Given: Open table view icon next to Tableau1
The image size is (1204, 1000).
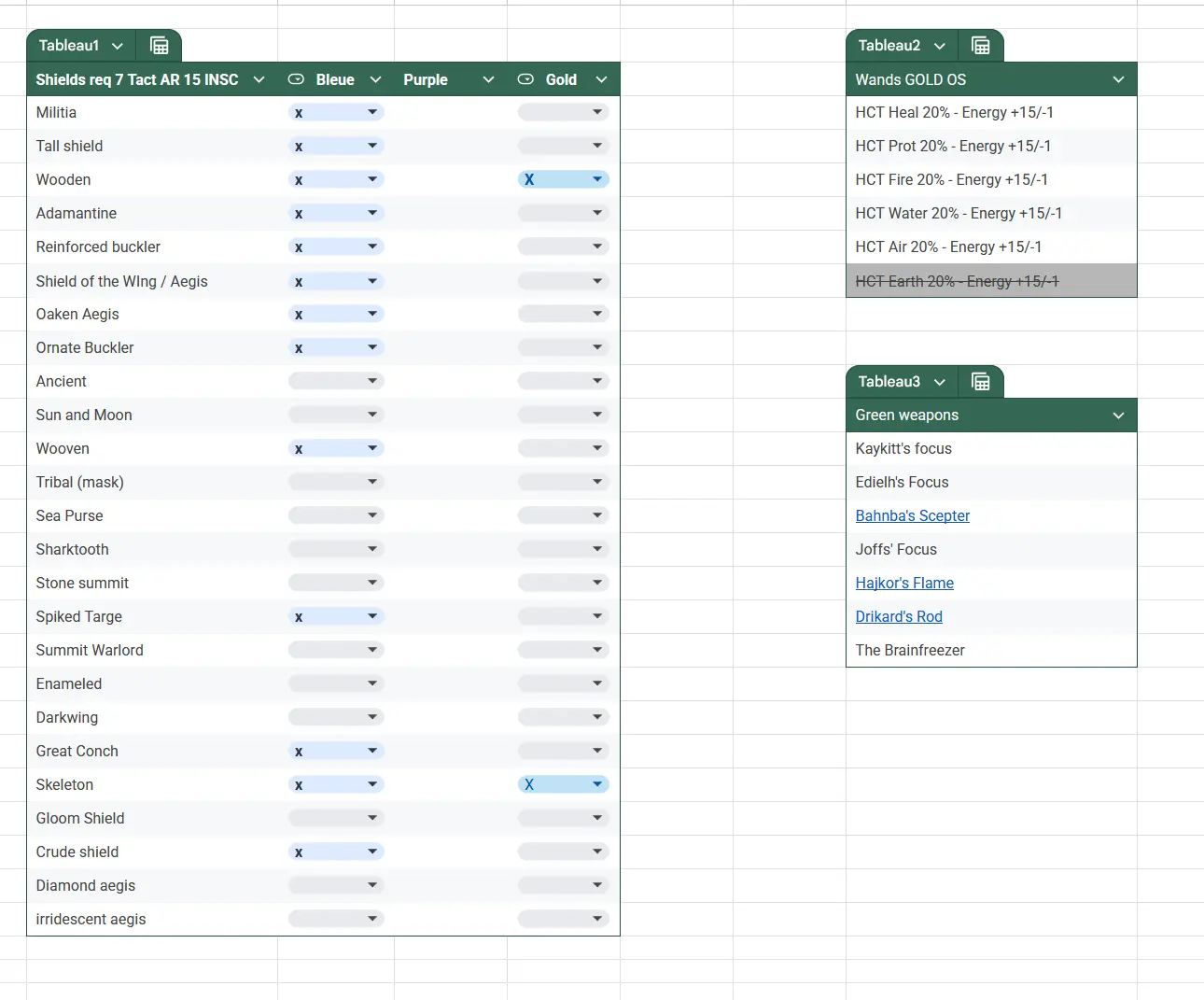Looking at the screenshot, I should tap(160, 46).
